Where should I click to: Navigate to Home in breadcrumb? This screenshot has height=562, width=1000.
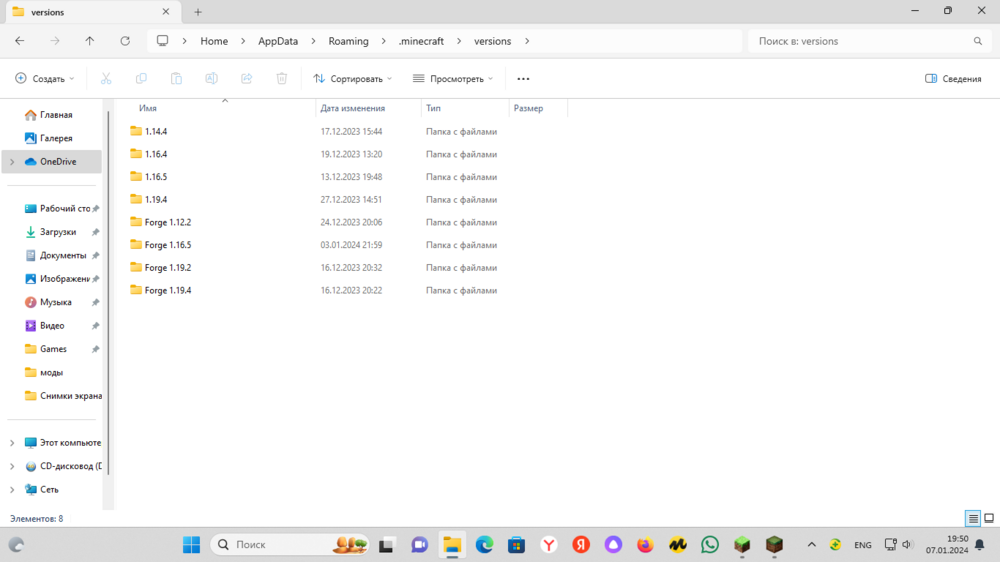point(214,41)
